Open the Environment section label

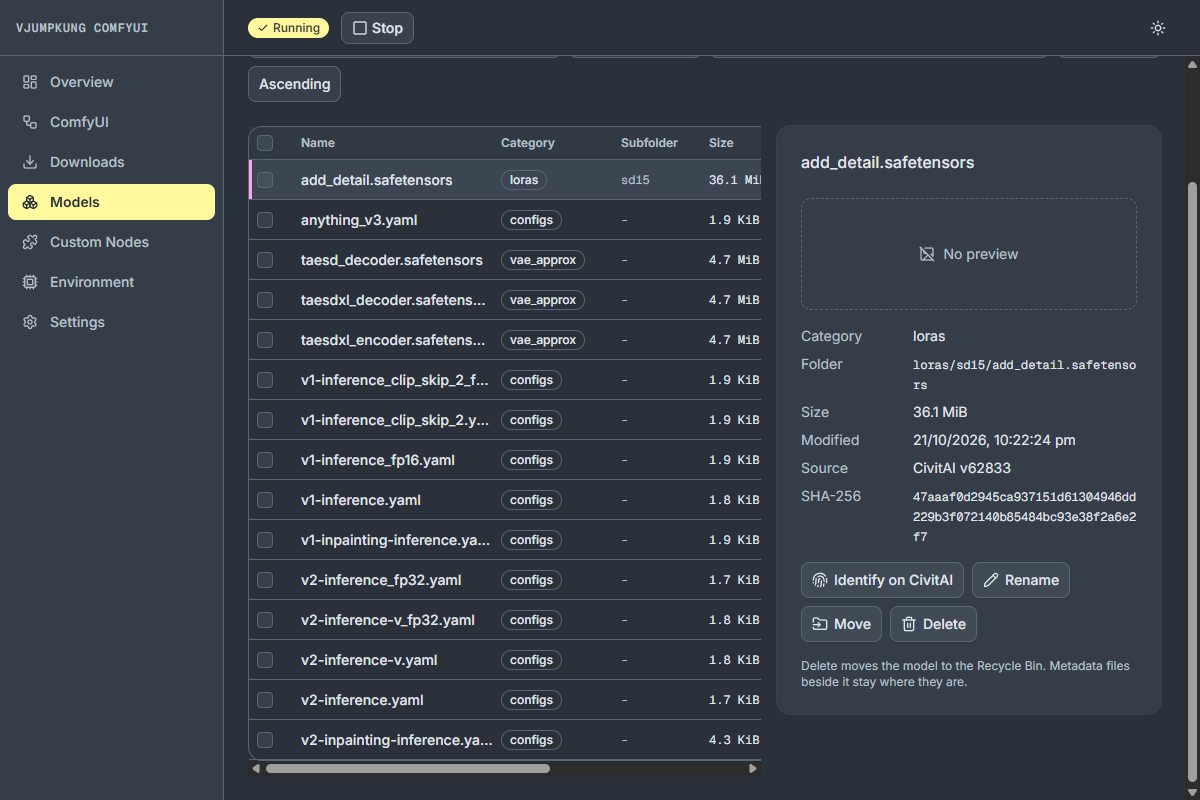pos(92,282)
